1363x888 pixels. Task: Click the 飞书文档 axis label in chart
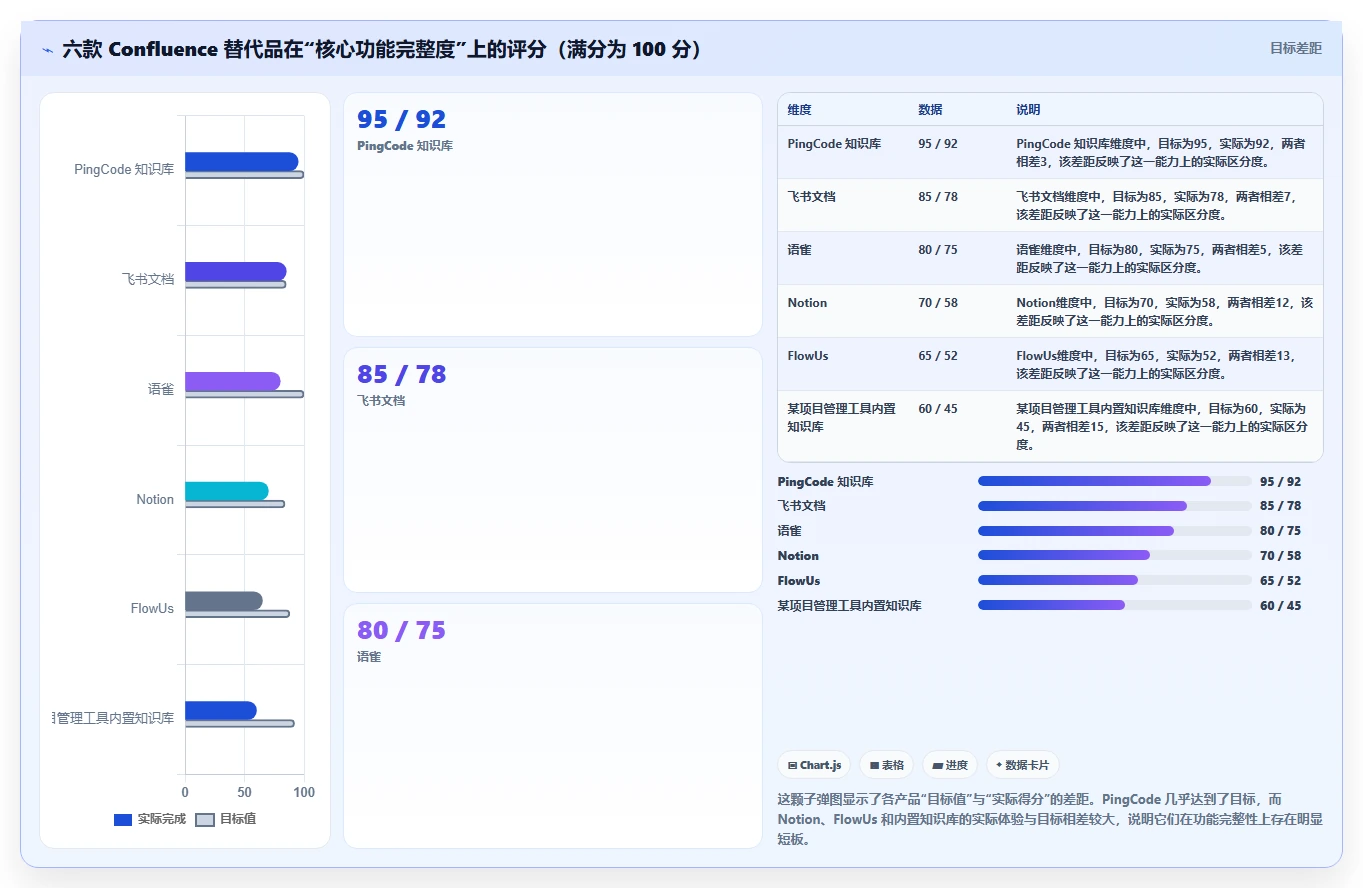(x=148, y=279)
